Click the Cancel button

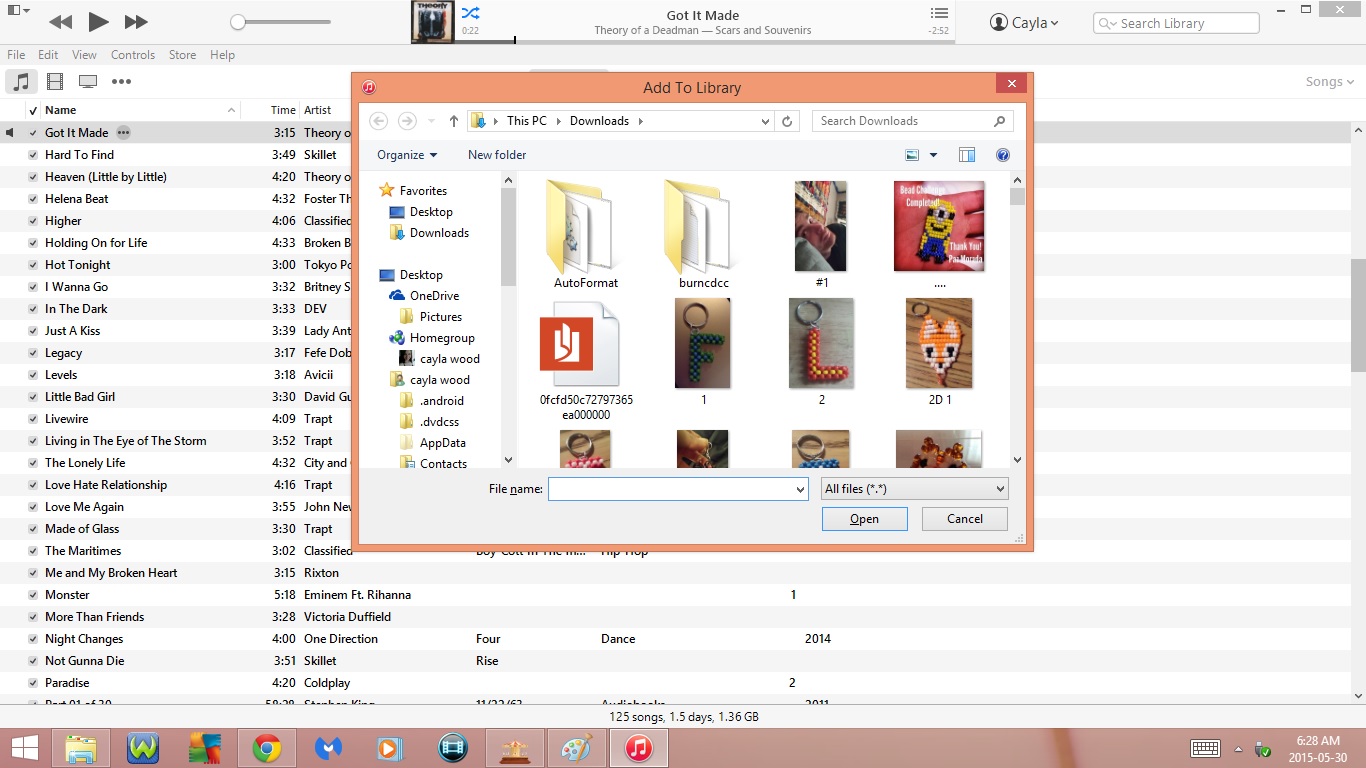[x=965, y=519]
